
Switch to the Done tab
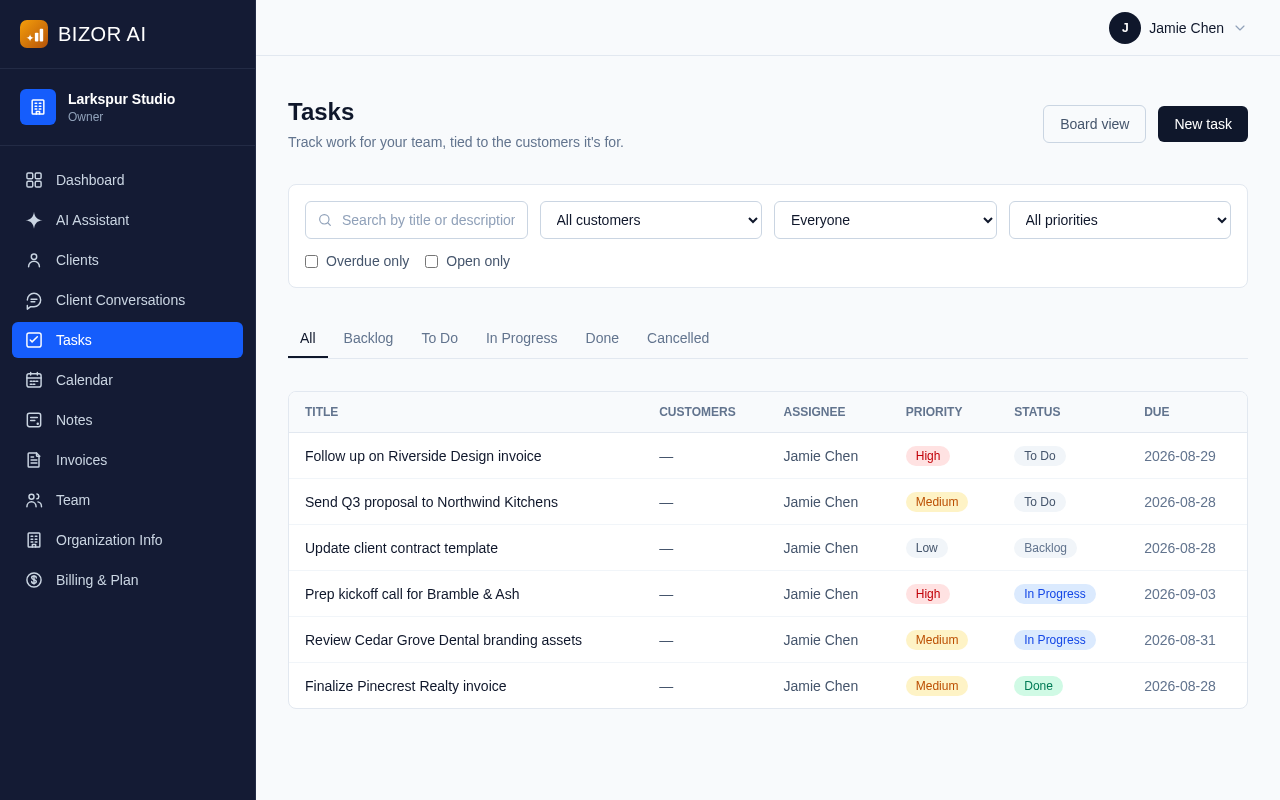tap(602, 338)
